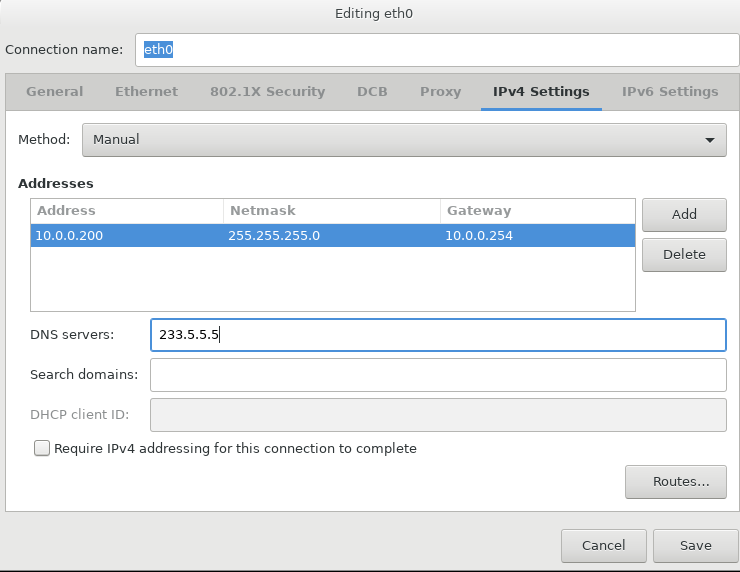Click the Gateway column header
This screenshot has width=740, height=572.
point(538,211)
